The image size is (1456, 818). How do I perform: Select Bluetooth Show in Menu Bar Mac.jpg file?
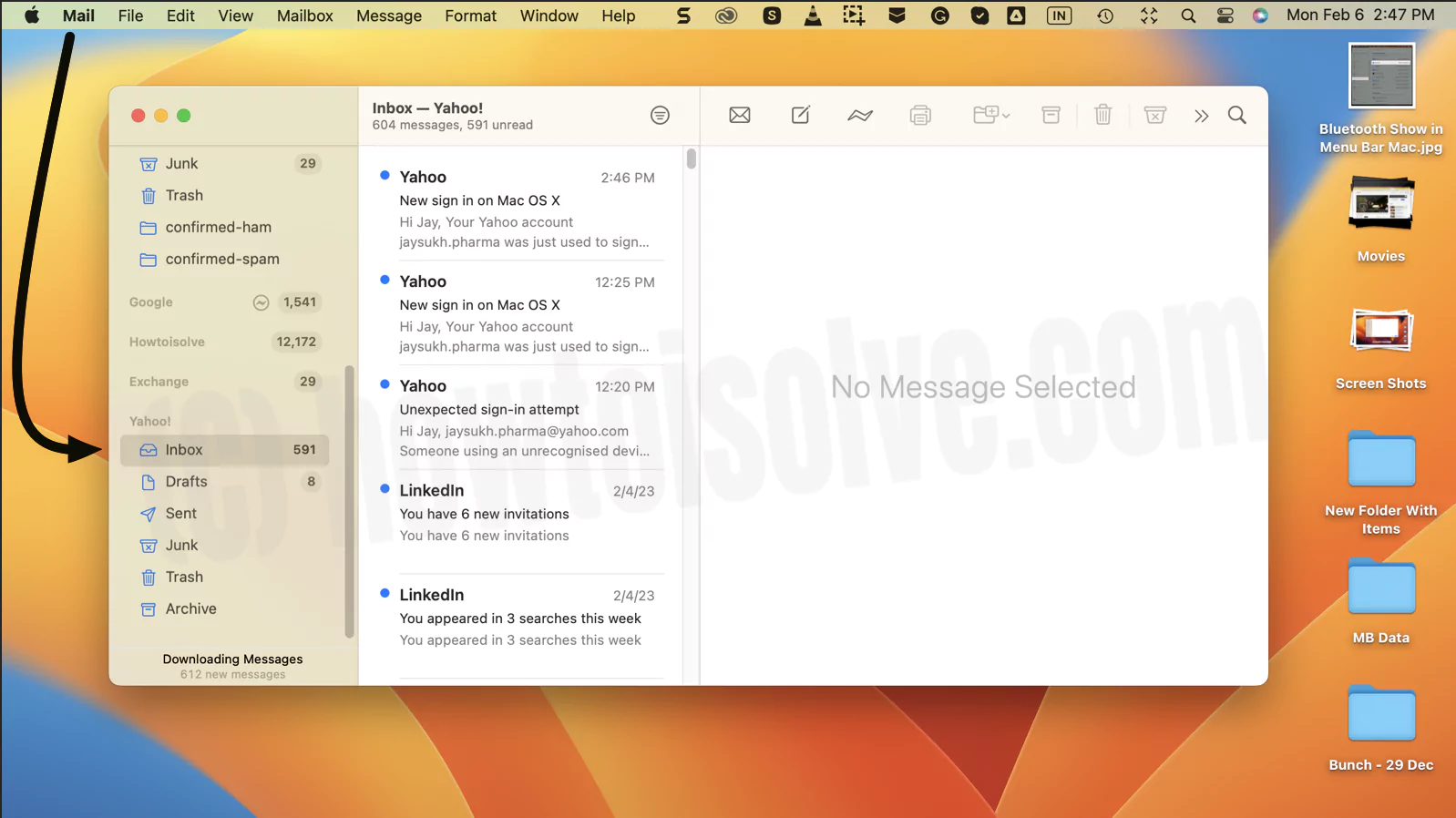pos(1380,98)
